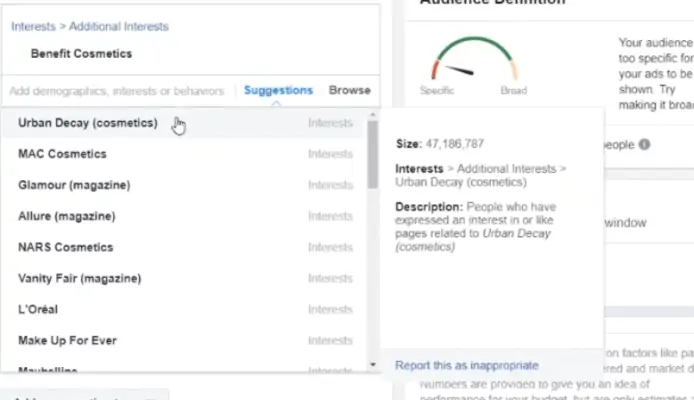Open the Suggestions tab

point(278,90)
